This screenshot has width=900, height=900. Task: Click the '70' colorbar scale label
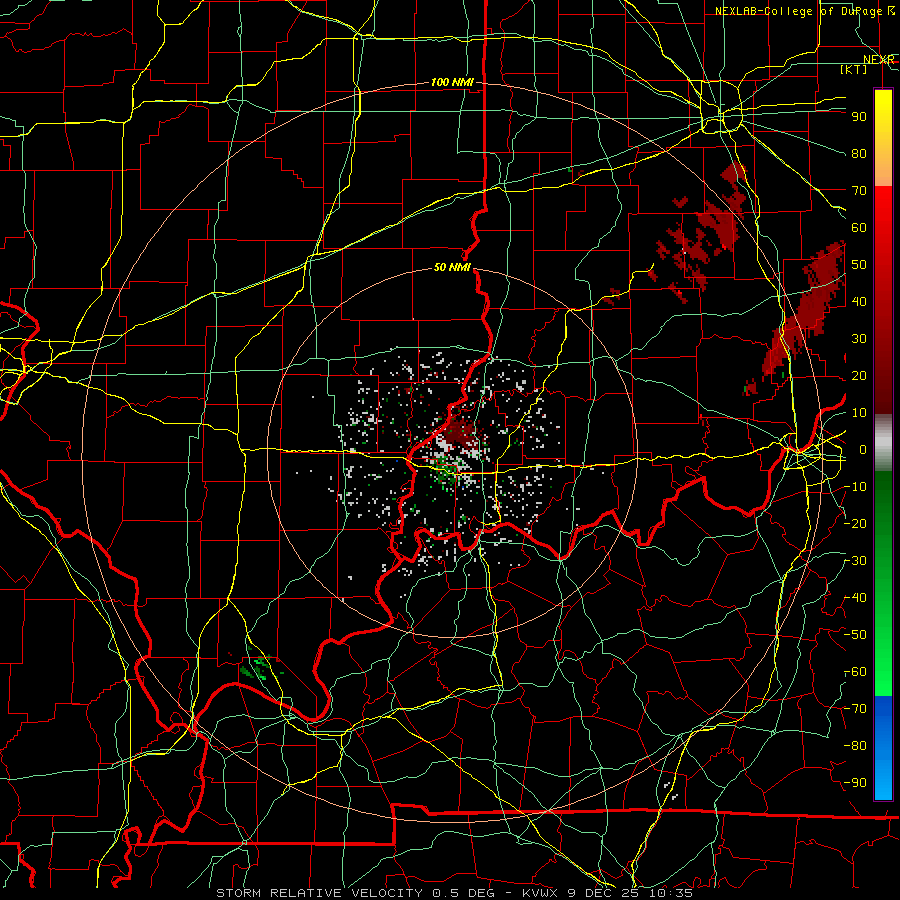pos(859,191)
